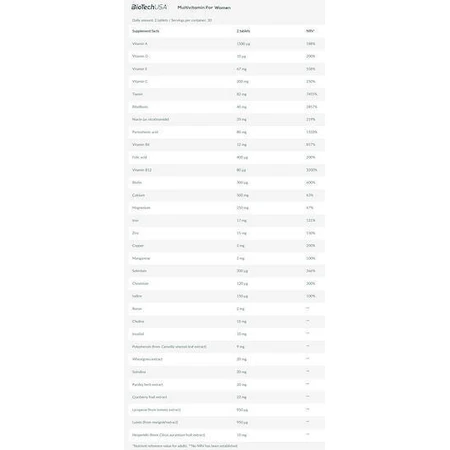This screenshot has height=450, width=450.
Task: Click the Chromium row label
Action: click(x=140, y=283)
